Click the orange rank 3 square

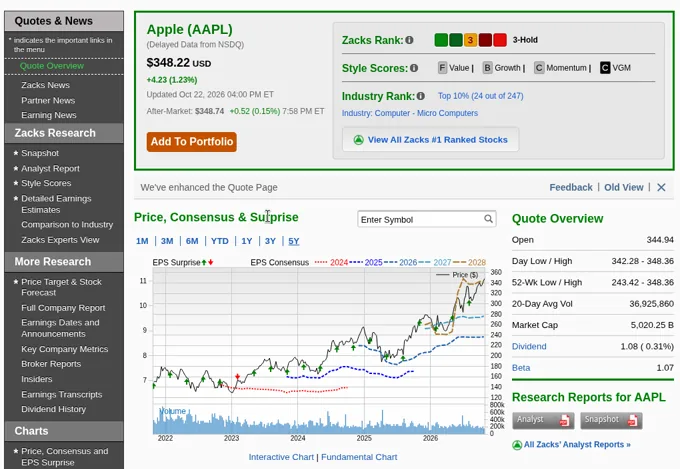pyautogui.click(x=470, y=40)
